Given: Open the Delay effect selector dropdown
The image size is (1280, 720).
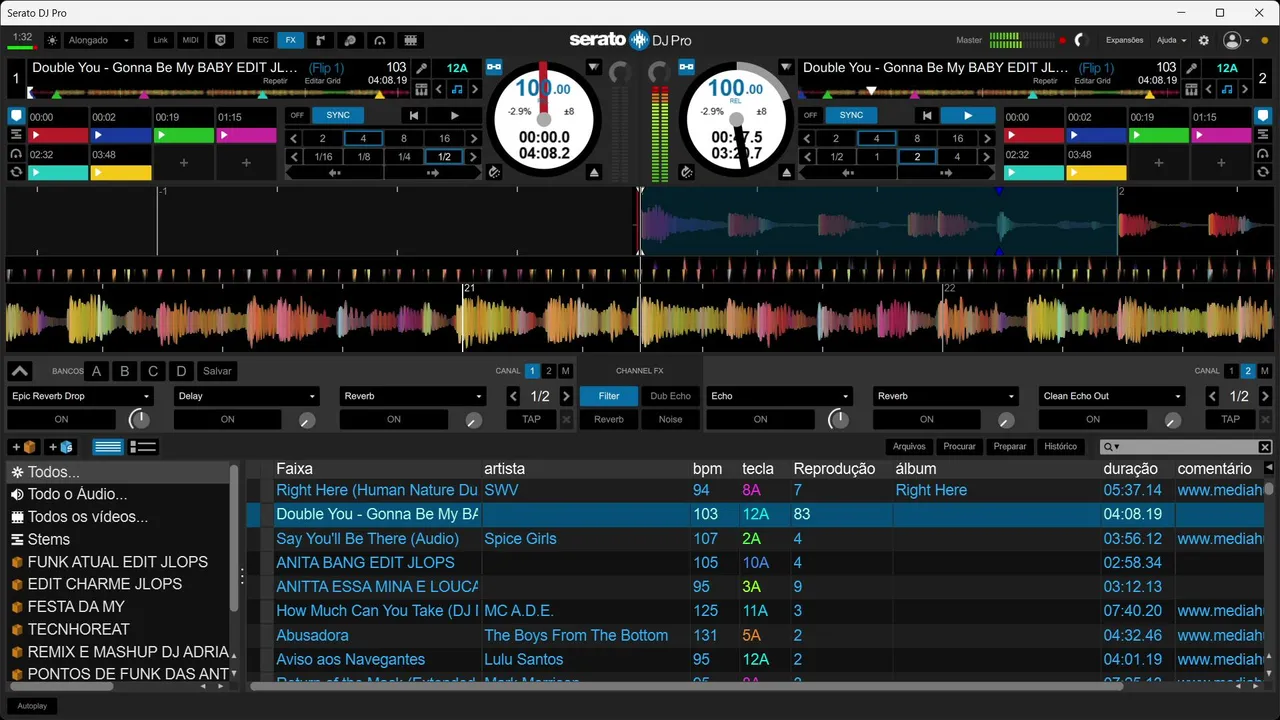Looking at the screenshot, I should click(246, 396).
